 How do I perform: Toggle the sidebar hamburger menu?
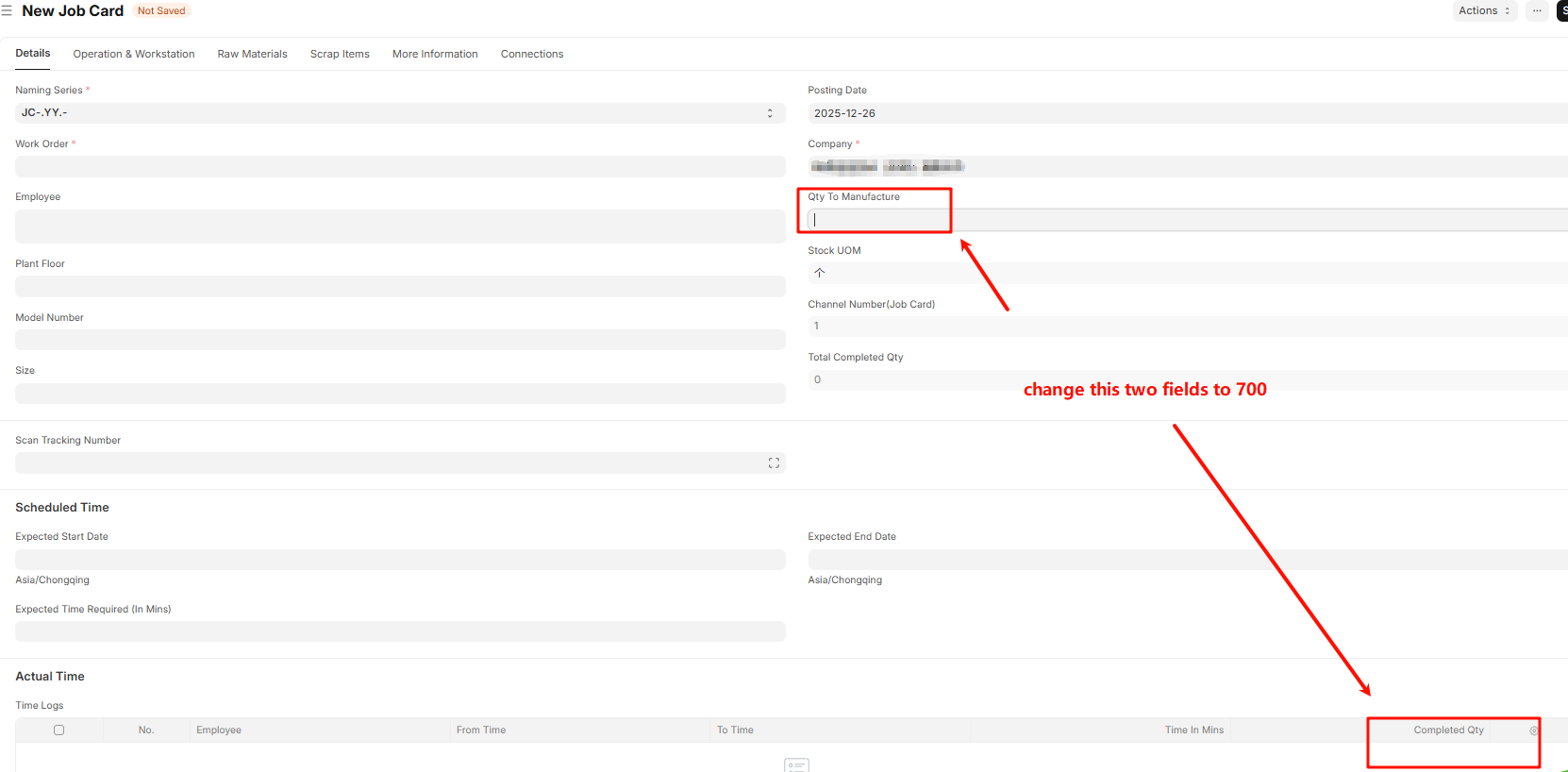click(7, 11)
